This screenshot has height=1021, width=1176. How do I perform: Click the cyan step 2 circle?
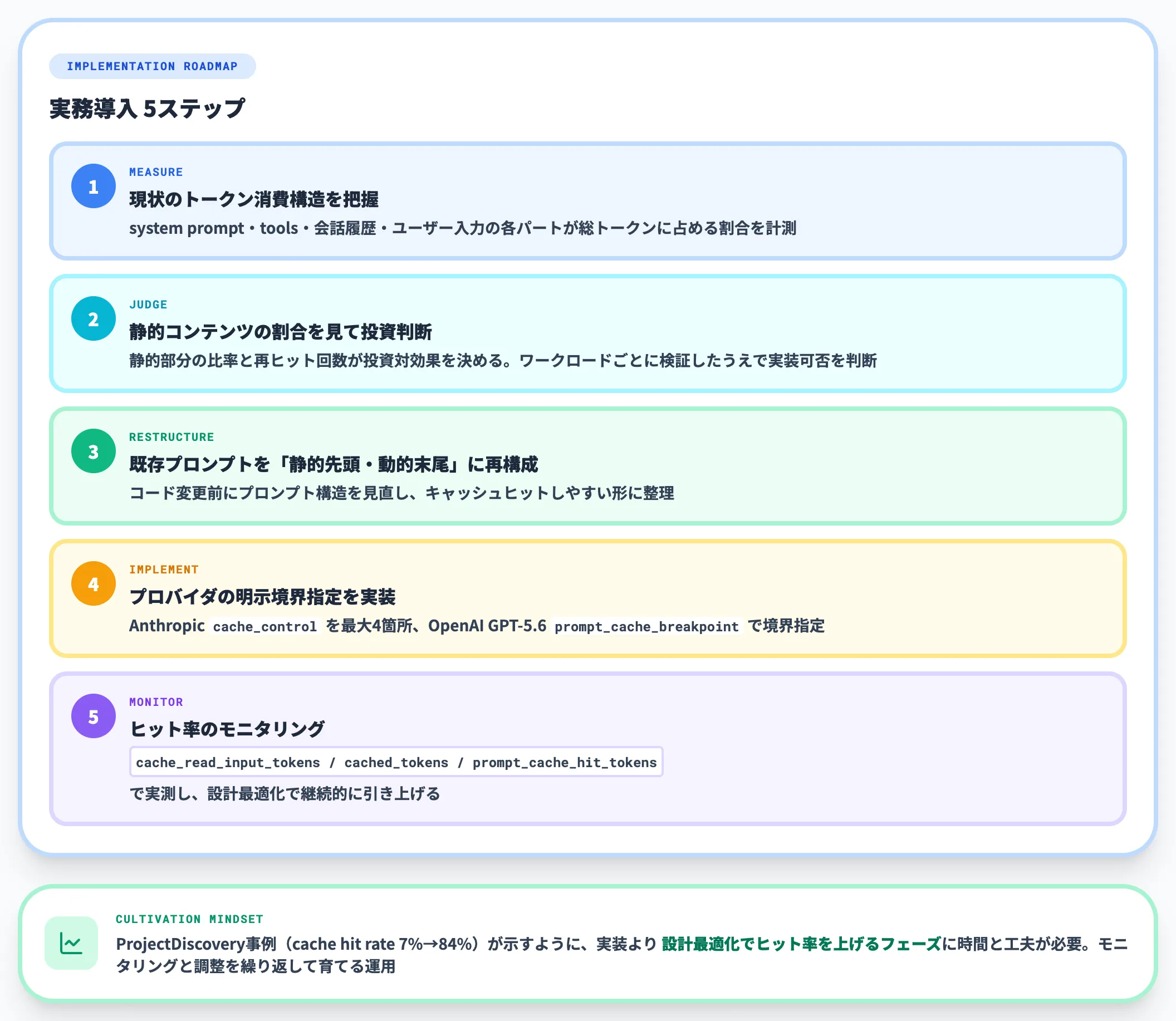[94, 318]
